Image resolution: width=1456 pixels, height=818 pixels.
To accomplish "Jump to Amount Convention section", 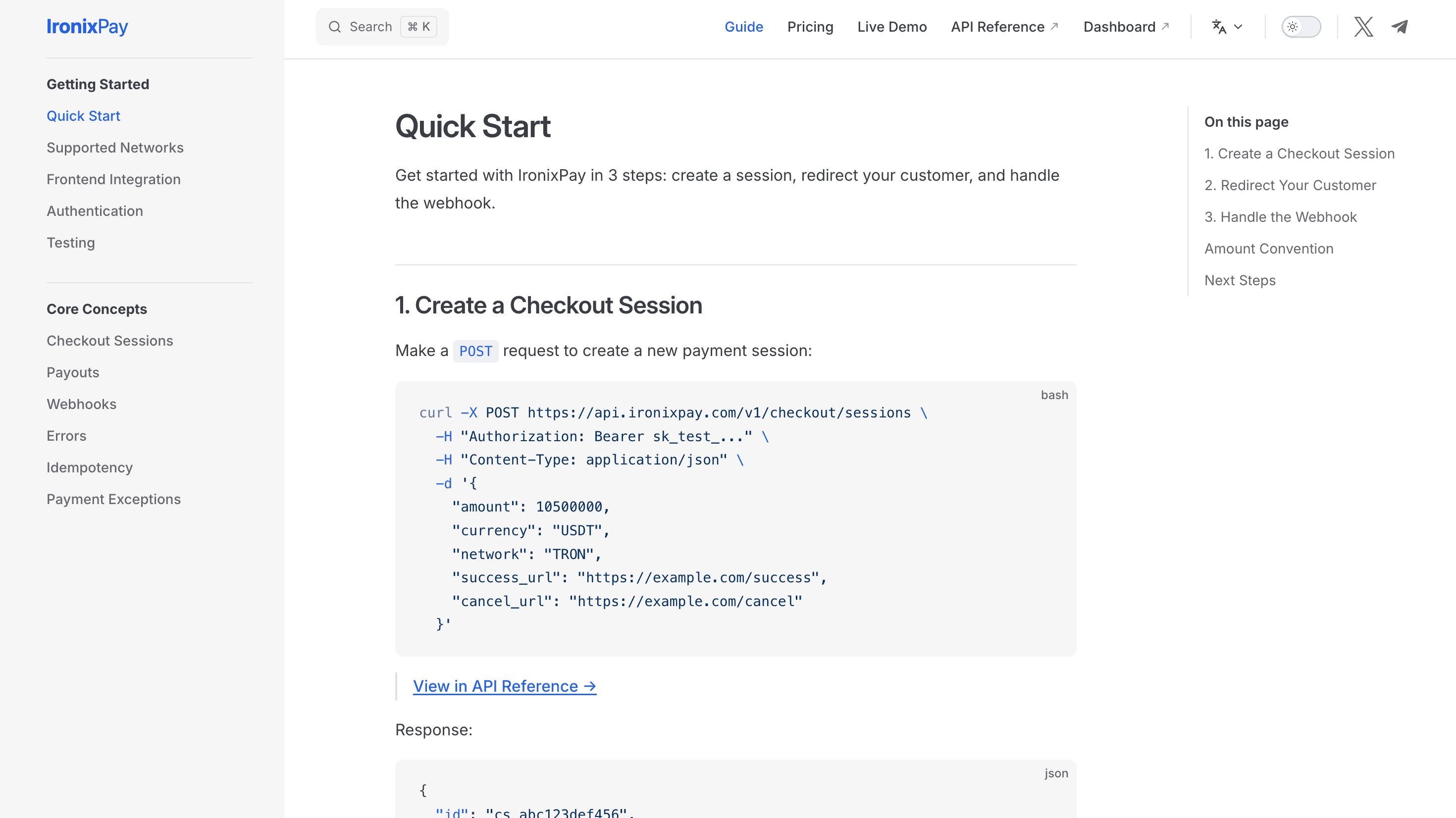I will click(x=1268, y=249).
